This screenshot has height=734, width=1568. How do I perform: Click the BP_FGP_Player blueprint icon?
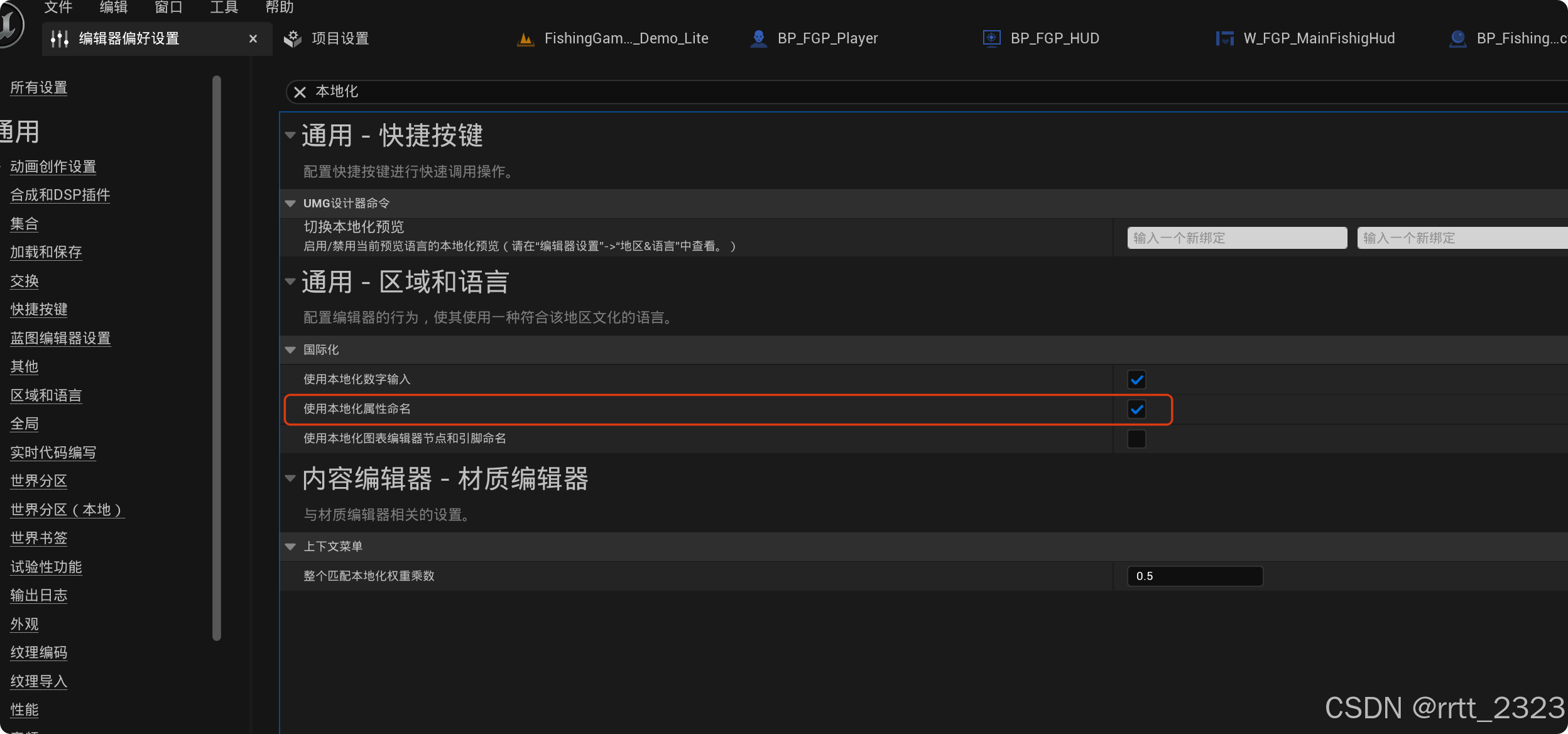click(759, 39)
